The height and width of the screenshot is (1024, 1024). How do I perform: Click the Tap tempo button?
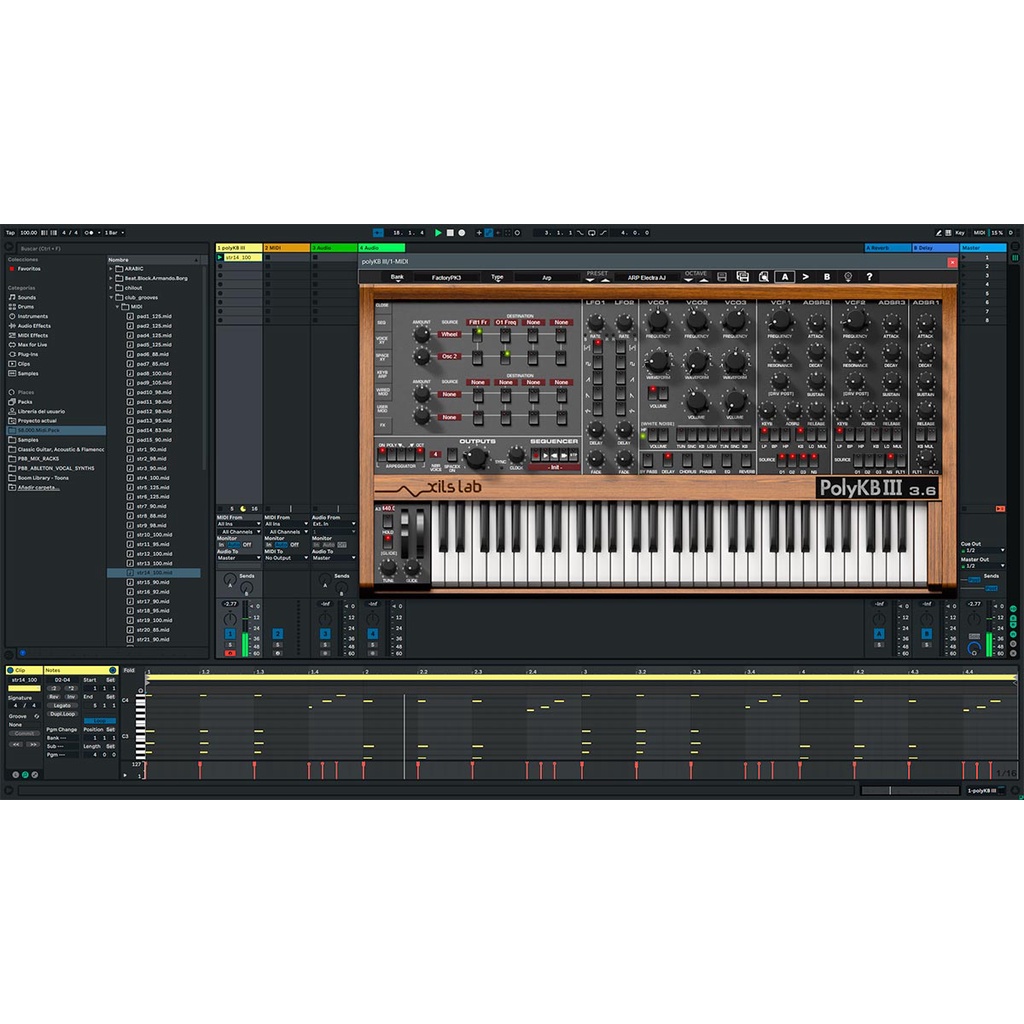[x=10, y=232]
